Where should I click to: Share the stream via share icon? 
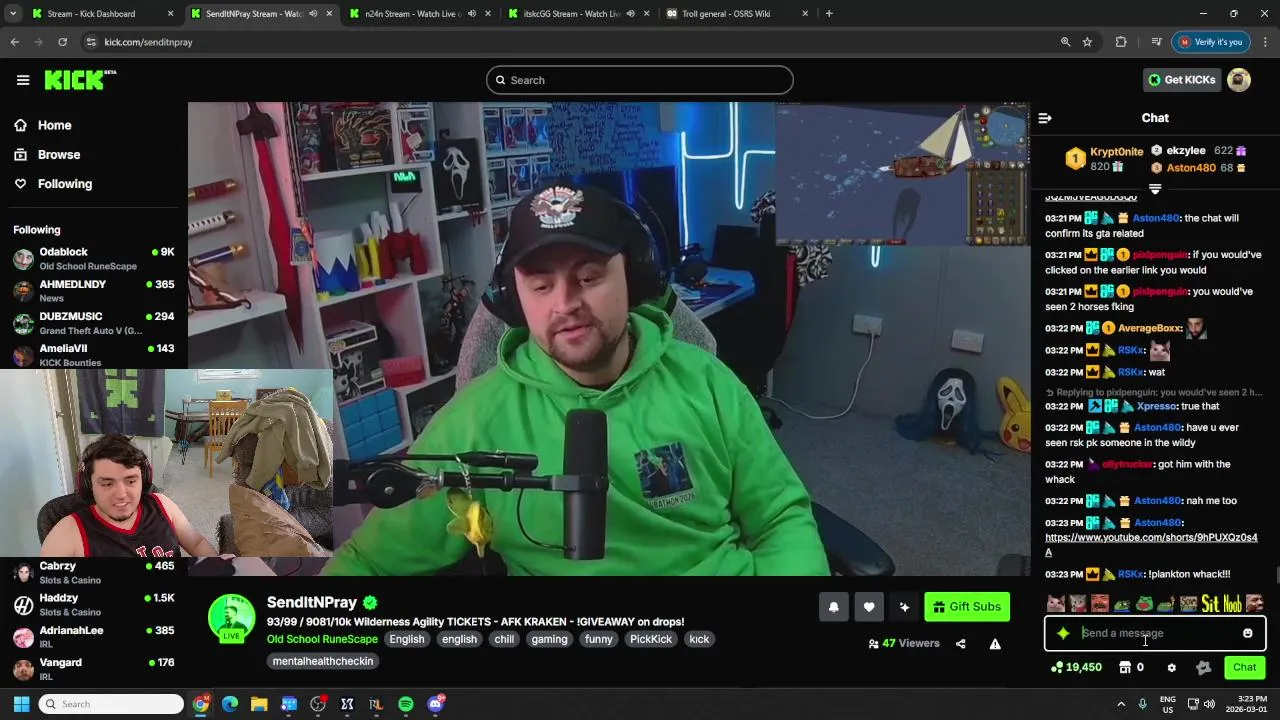961,644
